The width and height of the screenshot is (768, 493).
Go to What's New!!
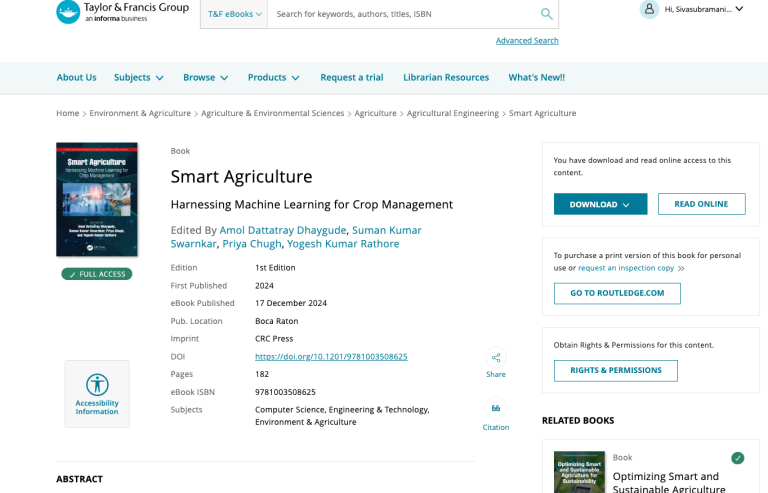pyautogui.click(x=536, y=77)
